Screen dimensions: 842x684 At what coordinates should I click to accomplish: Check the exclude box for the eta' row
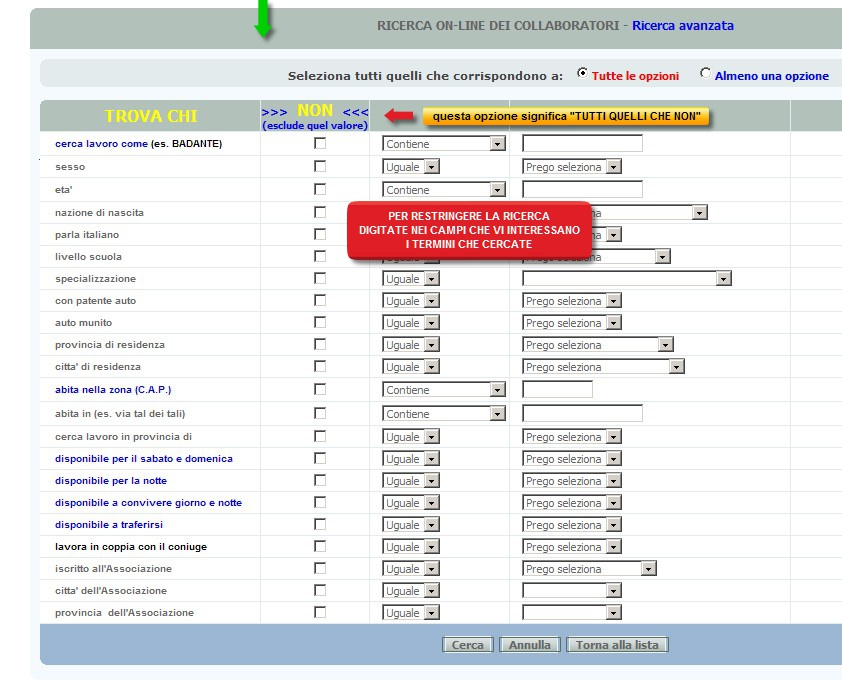pos(320,190)
